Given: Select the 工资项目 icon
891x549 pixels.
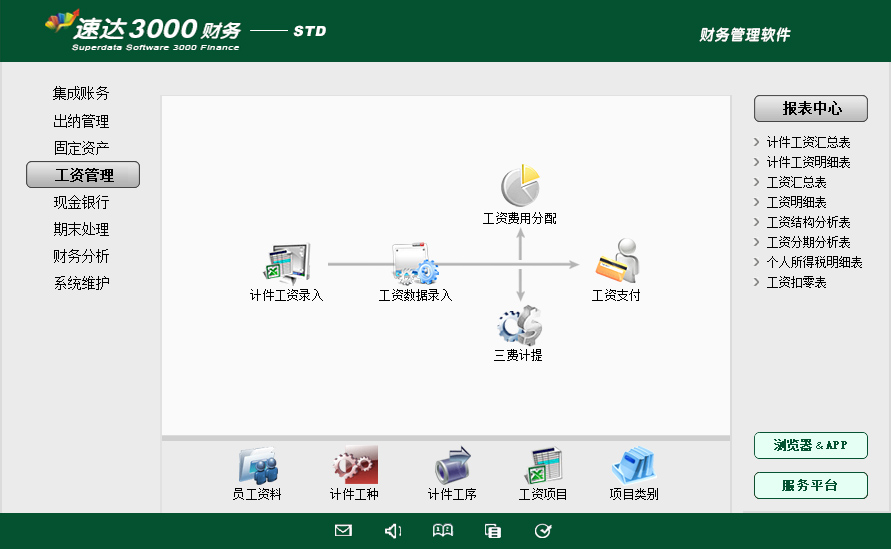Looking at the screenshot, I should 543,466.
